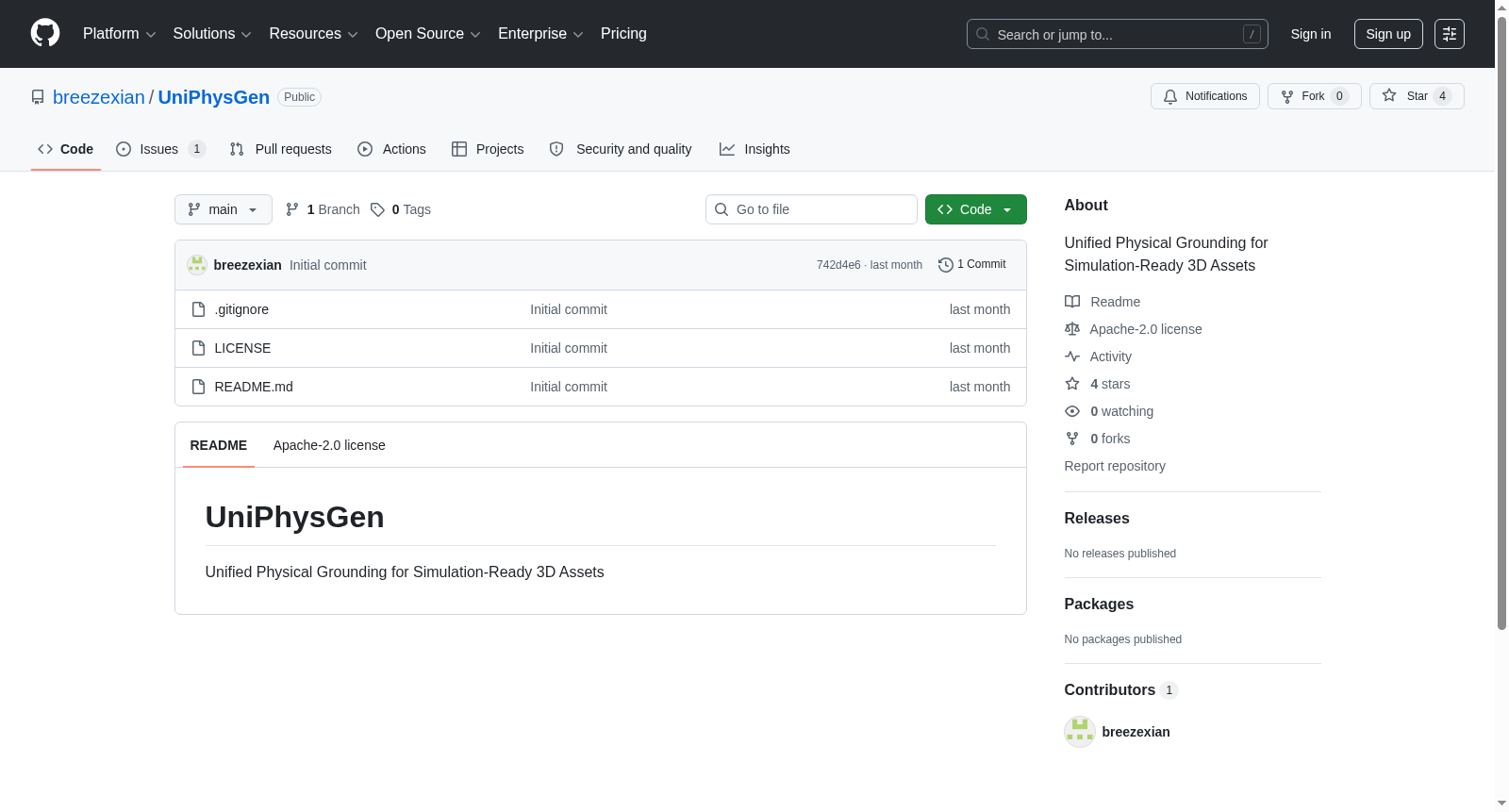Open the LICENSE file

click(x=242, y=348)
